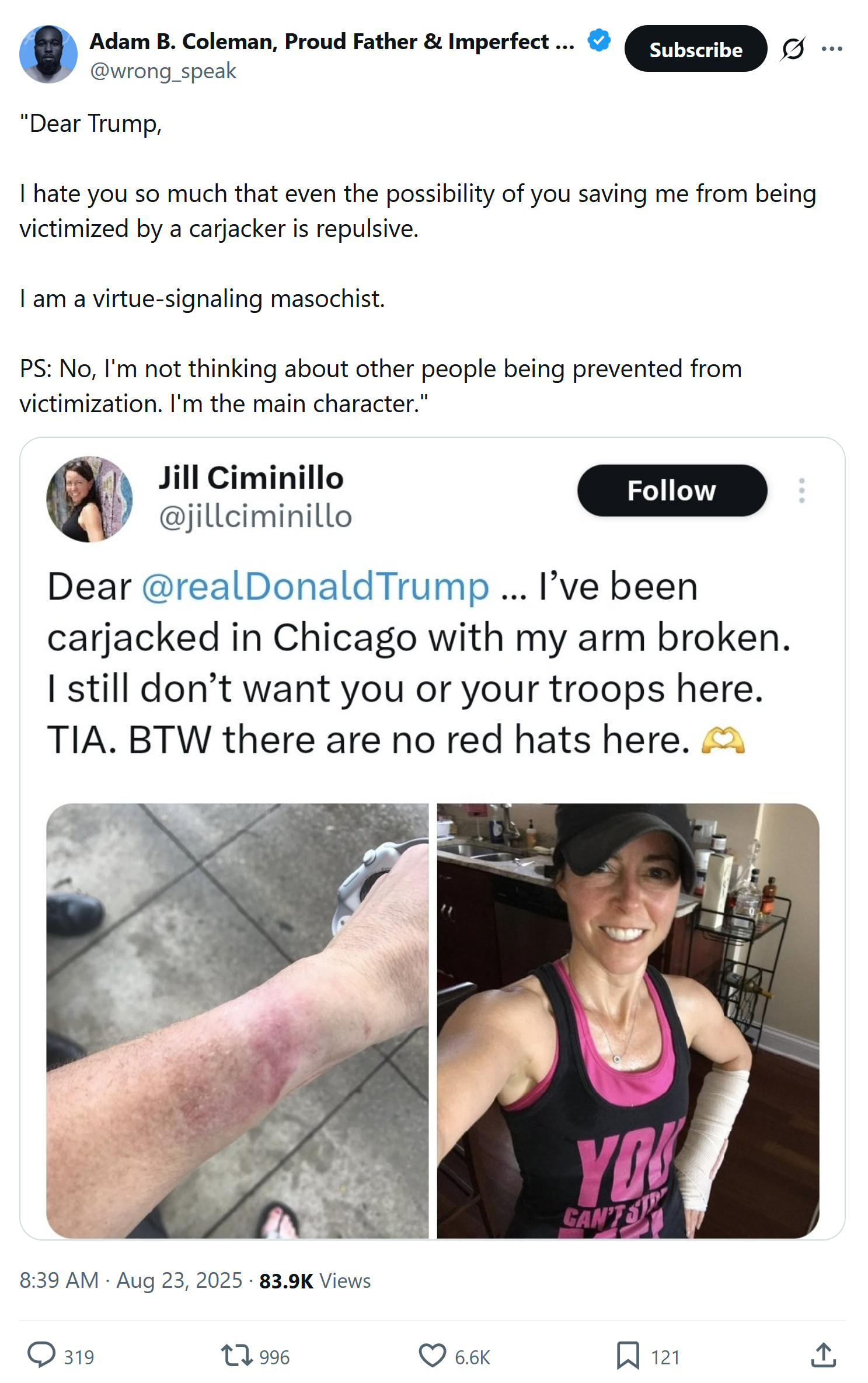
Task: Click the reply comment icon
Action: (41, 1355)
